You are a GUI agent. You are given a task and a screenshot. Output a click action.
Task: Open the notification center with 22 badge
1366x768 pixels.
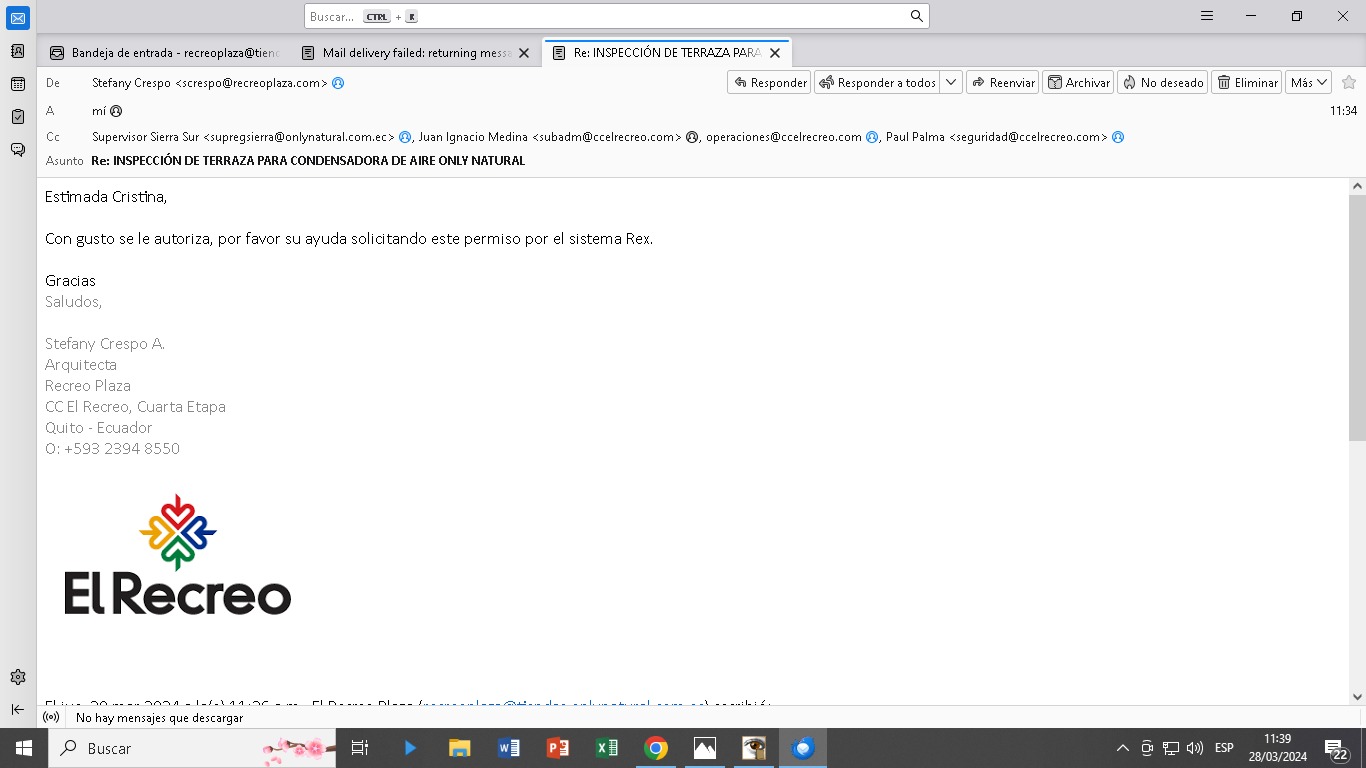pos(1337,749)
